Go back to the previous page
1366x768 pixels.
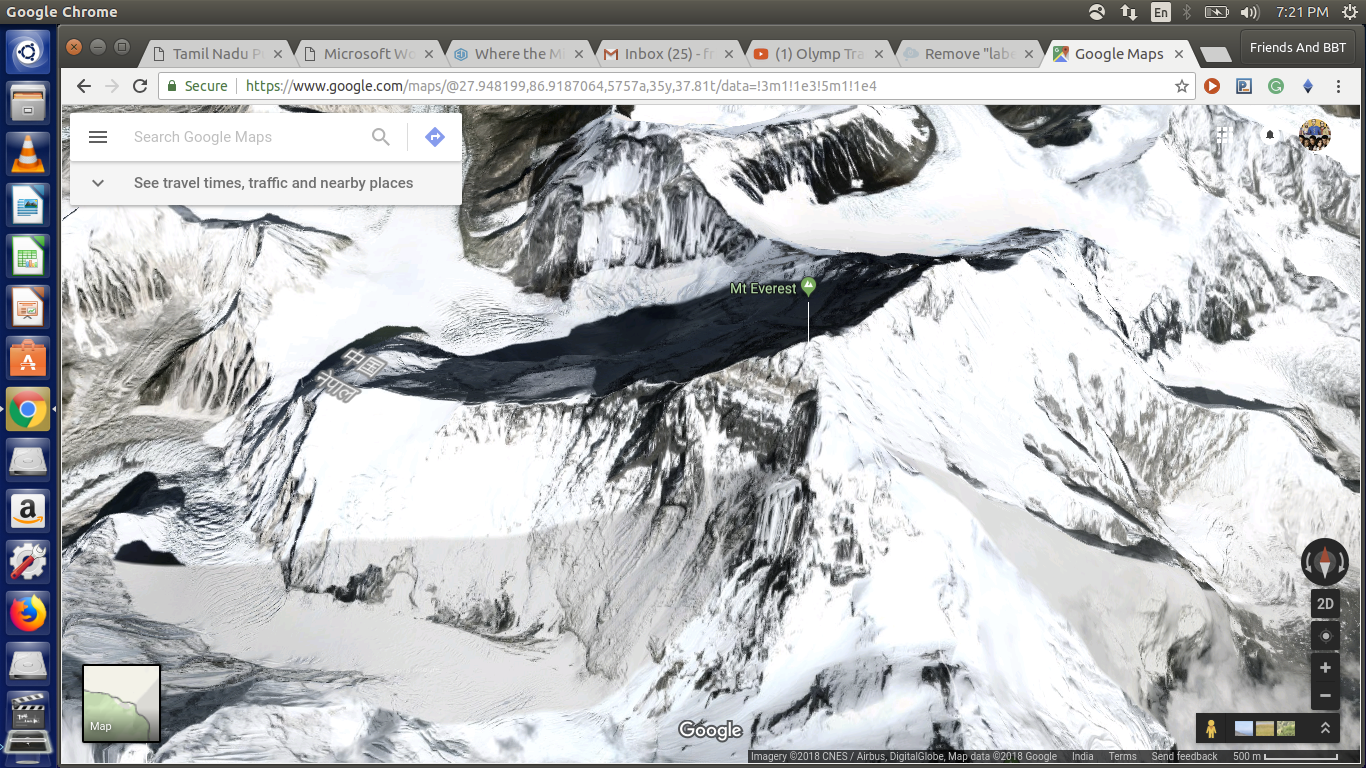(84, 86)
